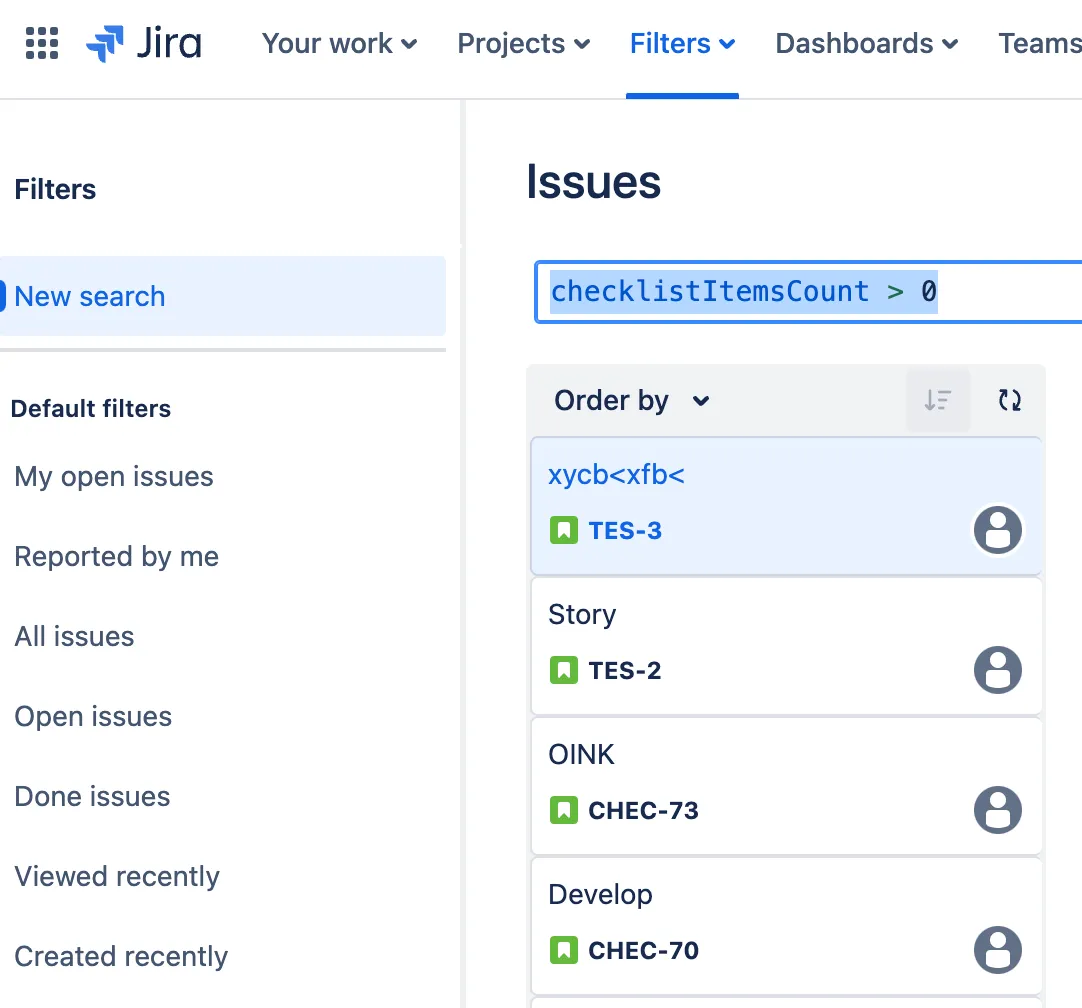This screenshot has width=1082, height=1008.
Task: Open All issues filter
Action: coord(75,636)
